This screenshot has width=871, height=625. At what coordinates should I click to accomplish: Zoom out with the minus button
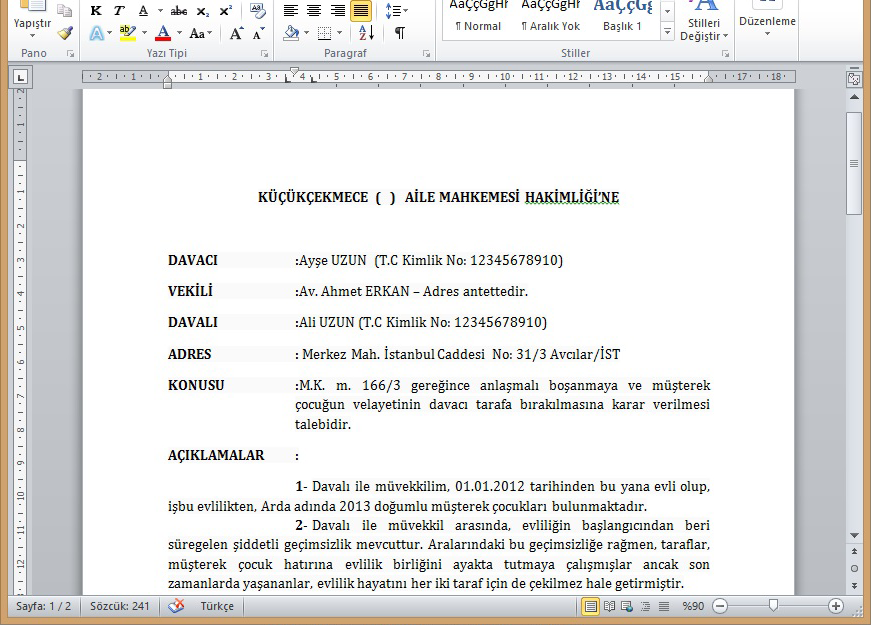click(720, 606)
